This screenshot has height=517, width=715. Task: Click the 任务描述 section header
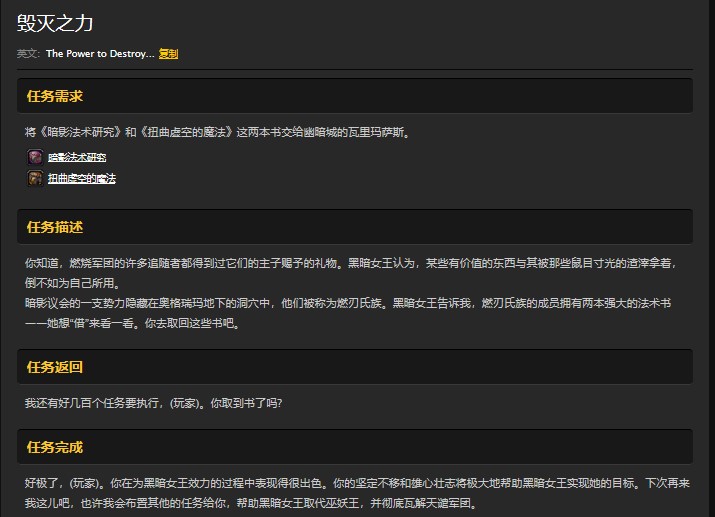tap(55, 227)
